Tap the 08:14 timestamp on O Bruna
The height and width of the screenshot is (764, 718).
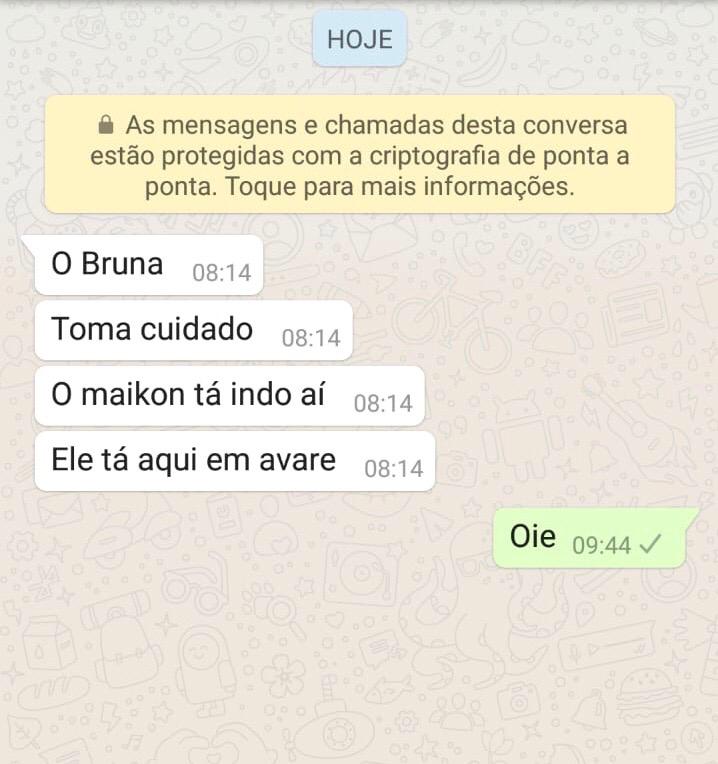tap(222, 273)
